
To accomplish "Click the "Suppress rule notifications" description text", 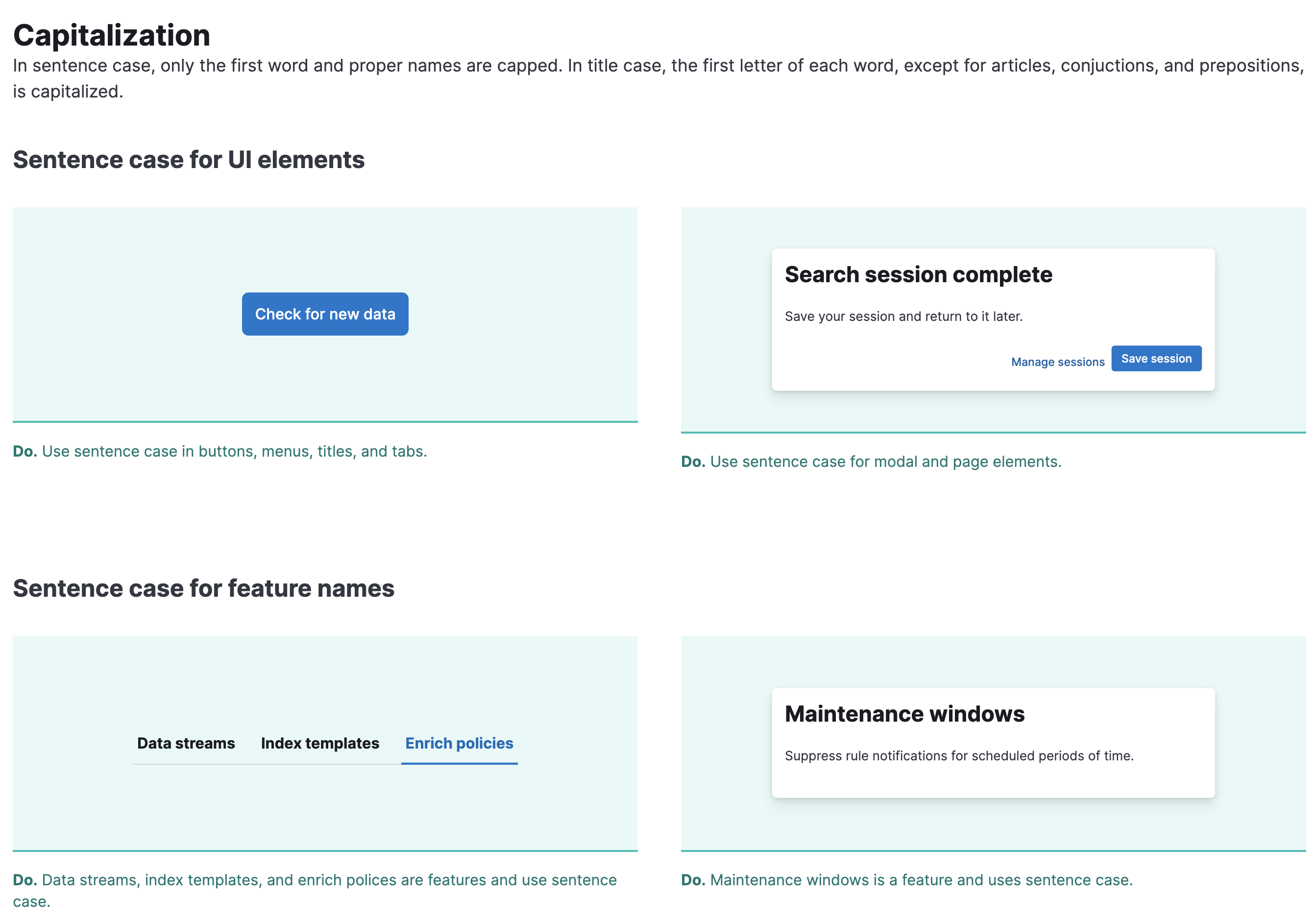I will pos(959,755).
